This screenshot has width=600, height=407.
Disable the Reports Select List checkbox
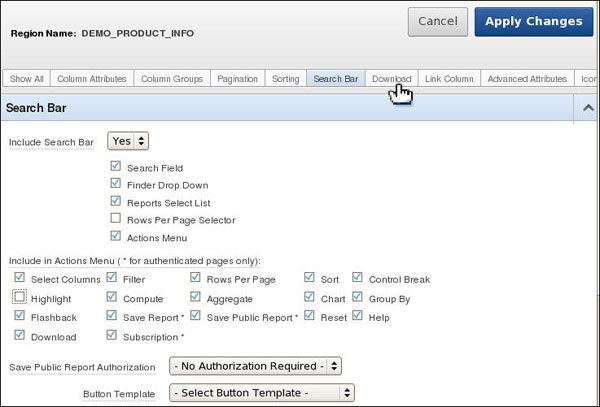[x=116, y=202]
